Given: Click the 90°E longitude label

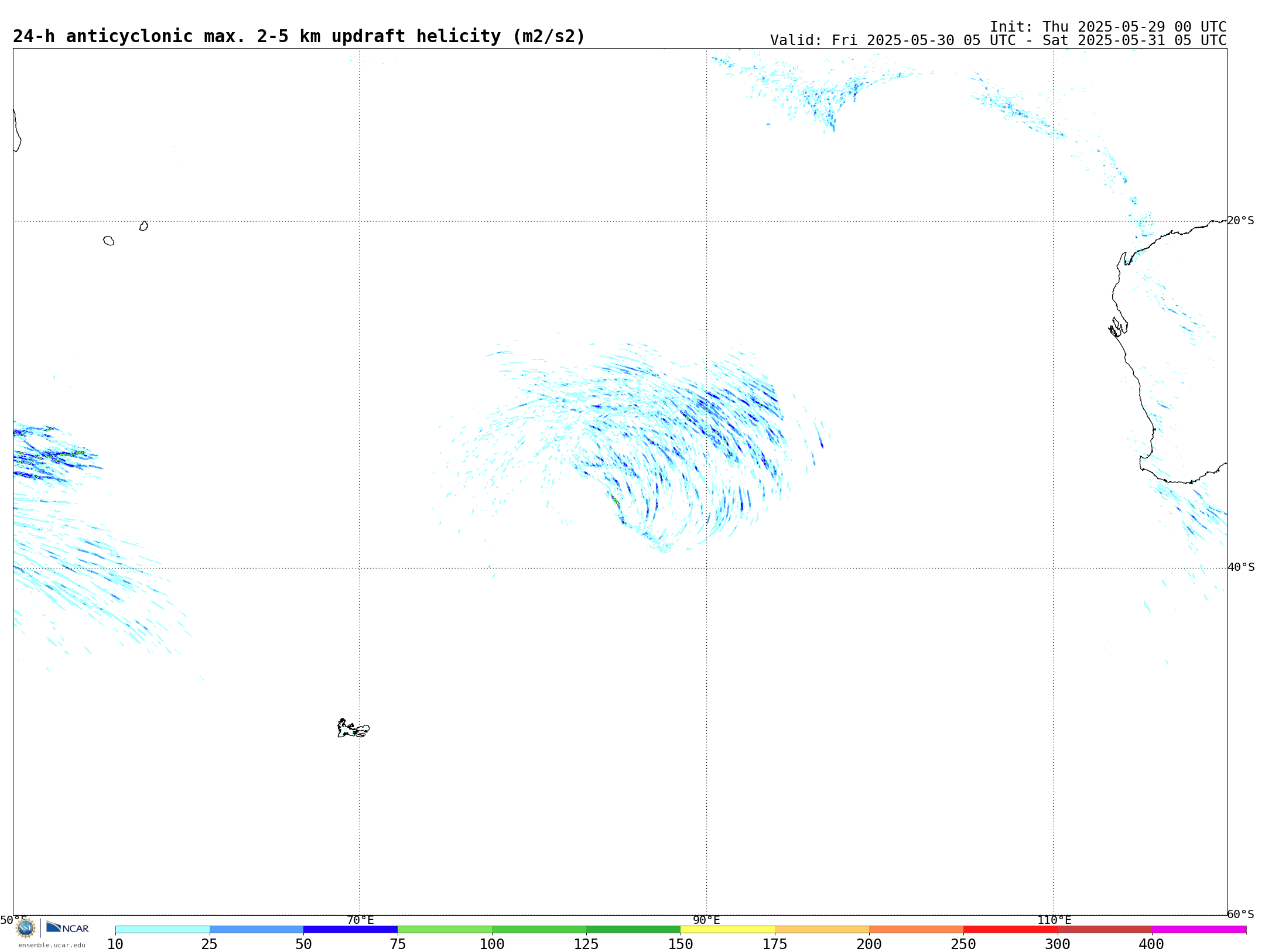Looking at the screenshot, I should pyautogui.click(x=707, y=920).
